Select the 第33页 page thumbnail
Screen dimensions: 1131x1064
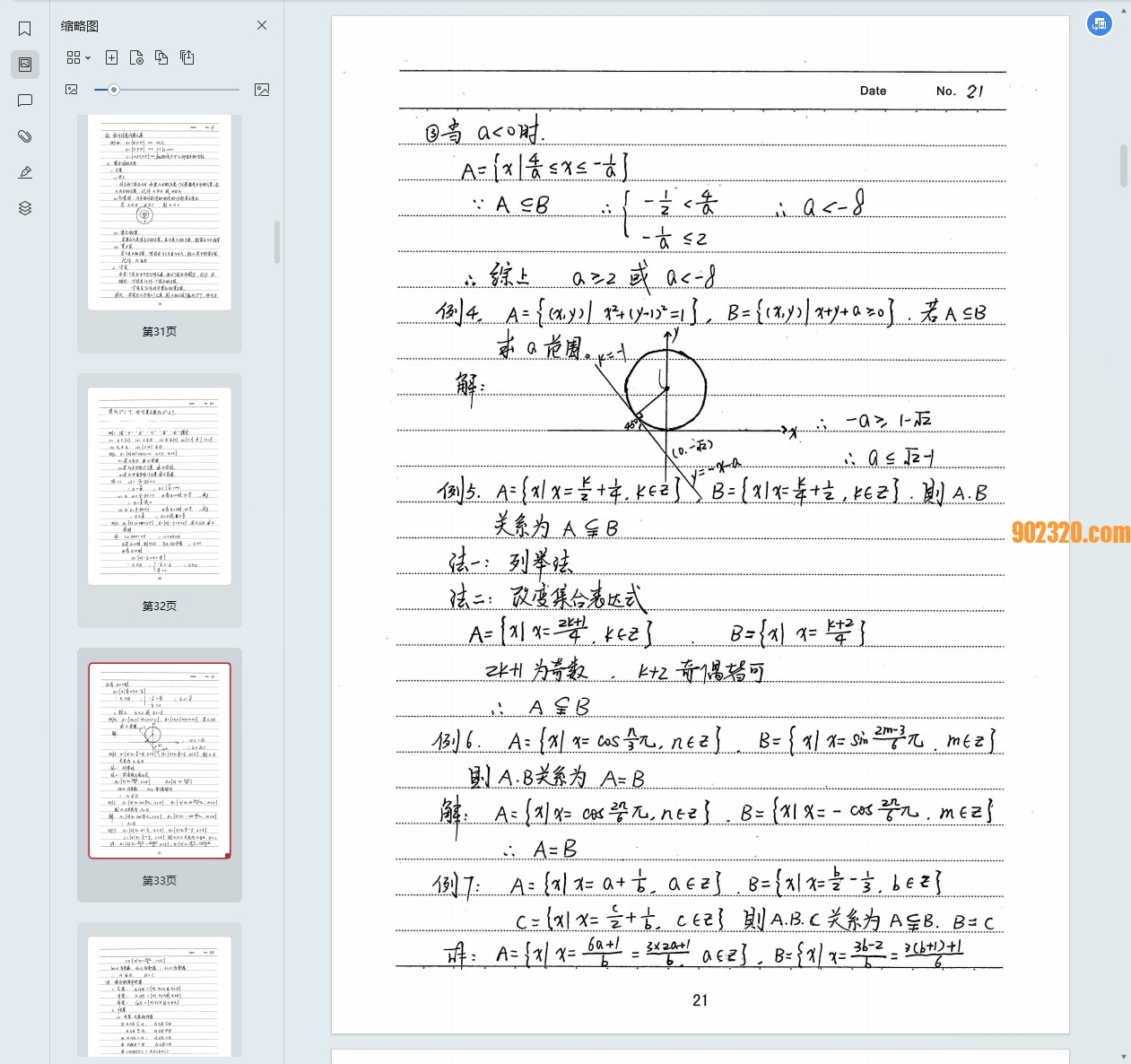[x=160, y=761]
